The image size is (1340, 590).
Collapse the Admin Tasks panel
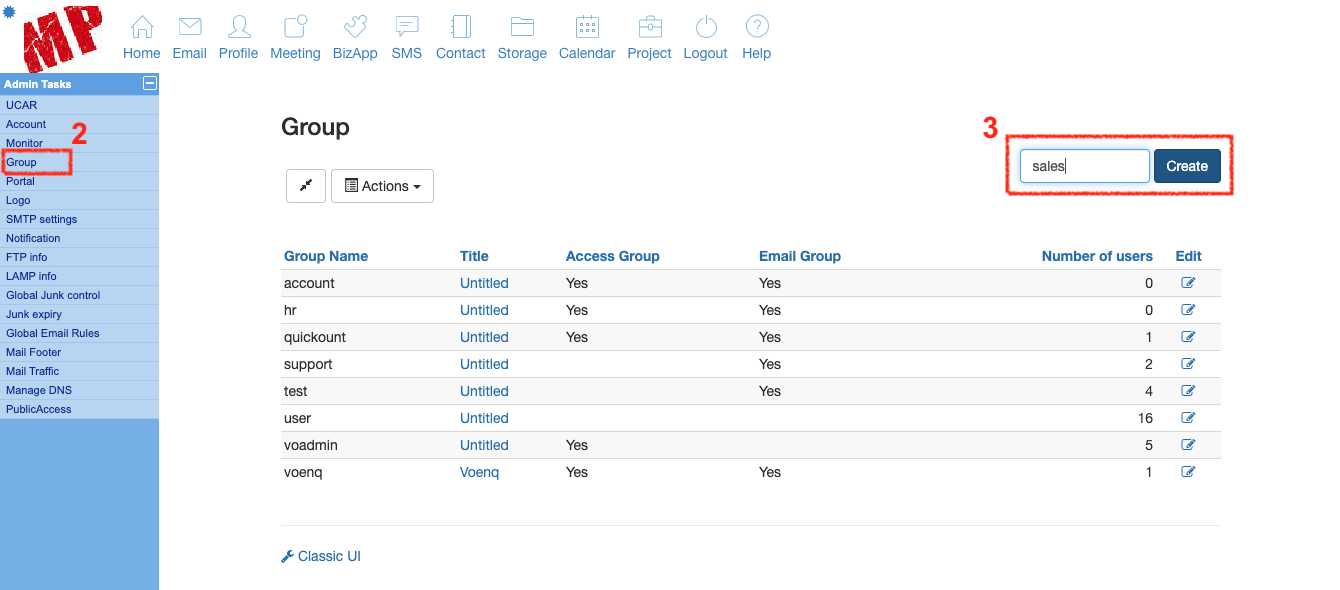point(150,84)
